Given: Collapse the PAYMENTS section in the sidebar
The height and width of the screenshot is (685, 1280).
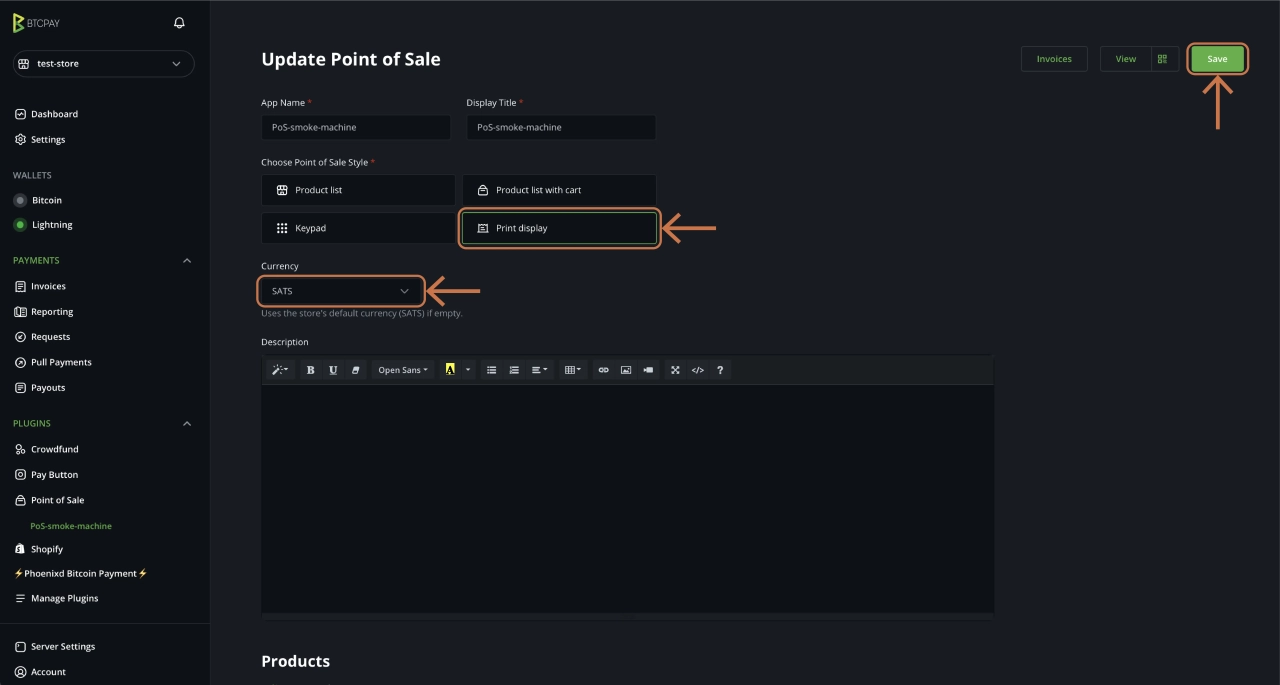Looking at the screenshot, I should [x=186, y=260].
